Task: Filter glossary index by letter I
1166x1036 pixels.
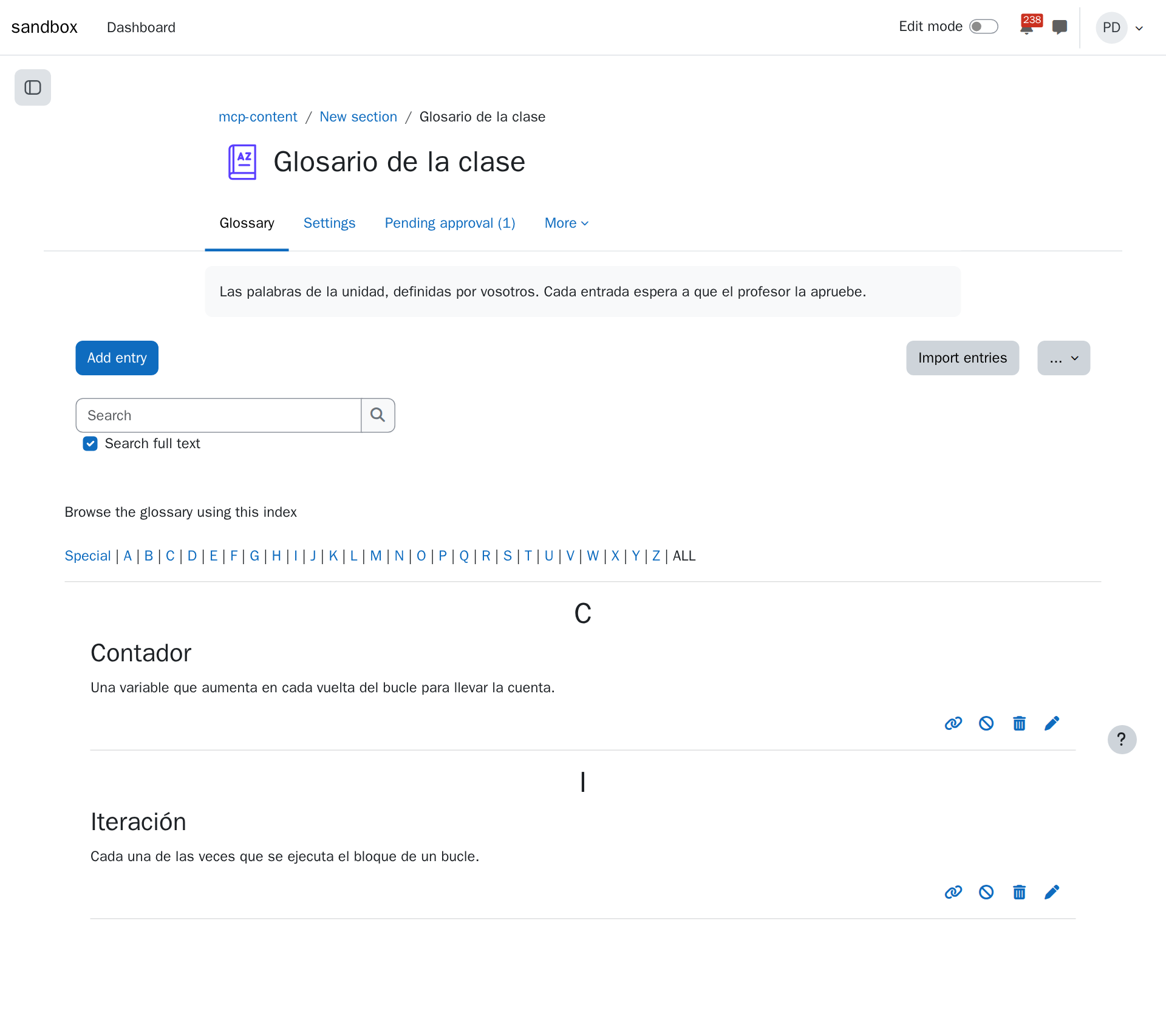Action: point(296,556)
